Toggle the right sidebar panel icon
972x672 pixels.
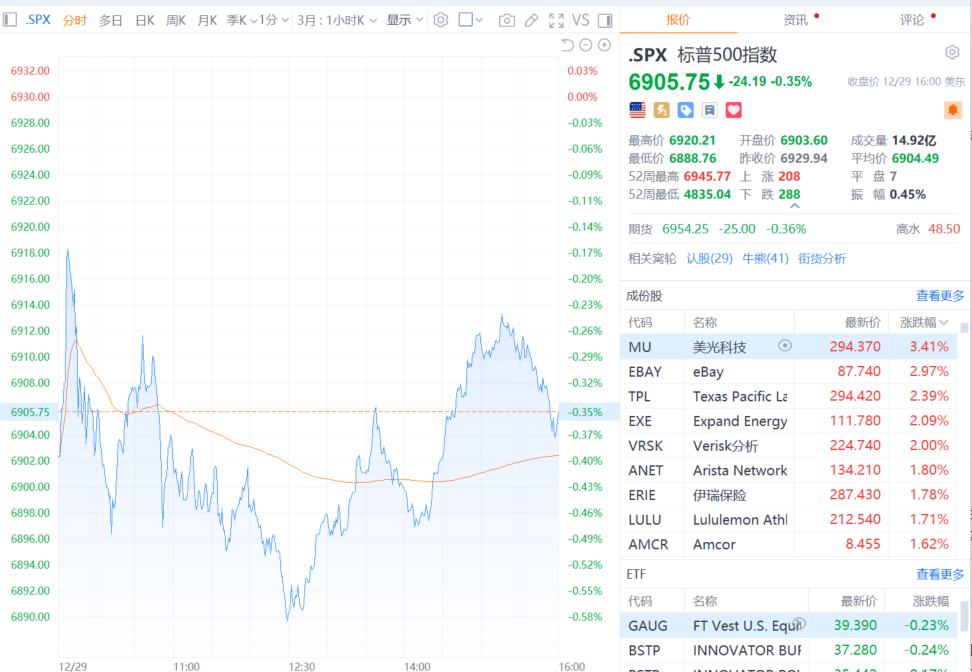[x=604, y=20]
